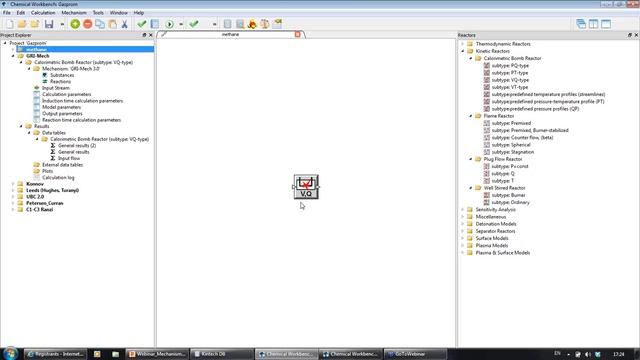The height and width of the screenshot is (360, 640).
Task: Click the Substances icon under Mechanism GRI-Mech 3.0
Action: [45, 75]
